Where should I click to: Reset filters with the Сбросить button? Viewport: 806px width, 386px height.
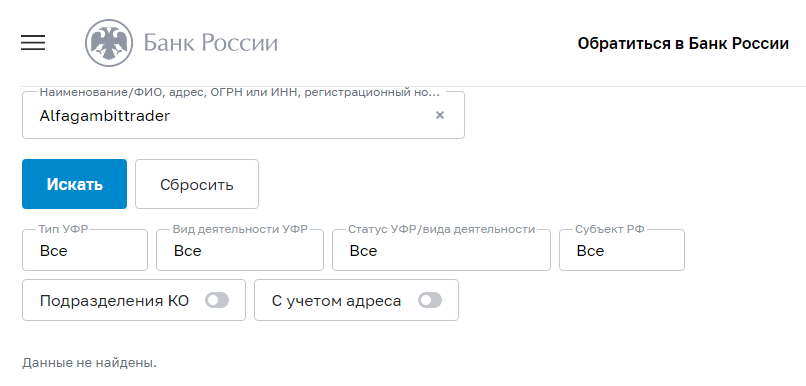197,184
